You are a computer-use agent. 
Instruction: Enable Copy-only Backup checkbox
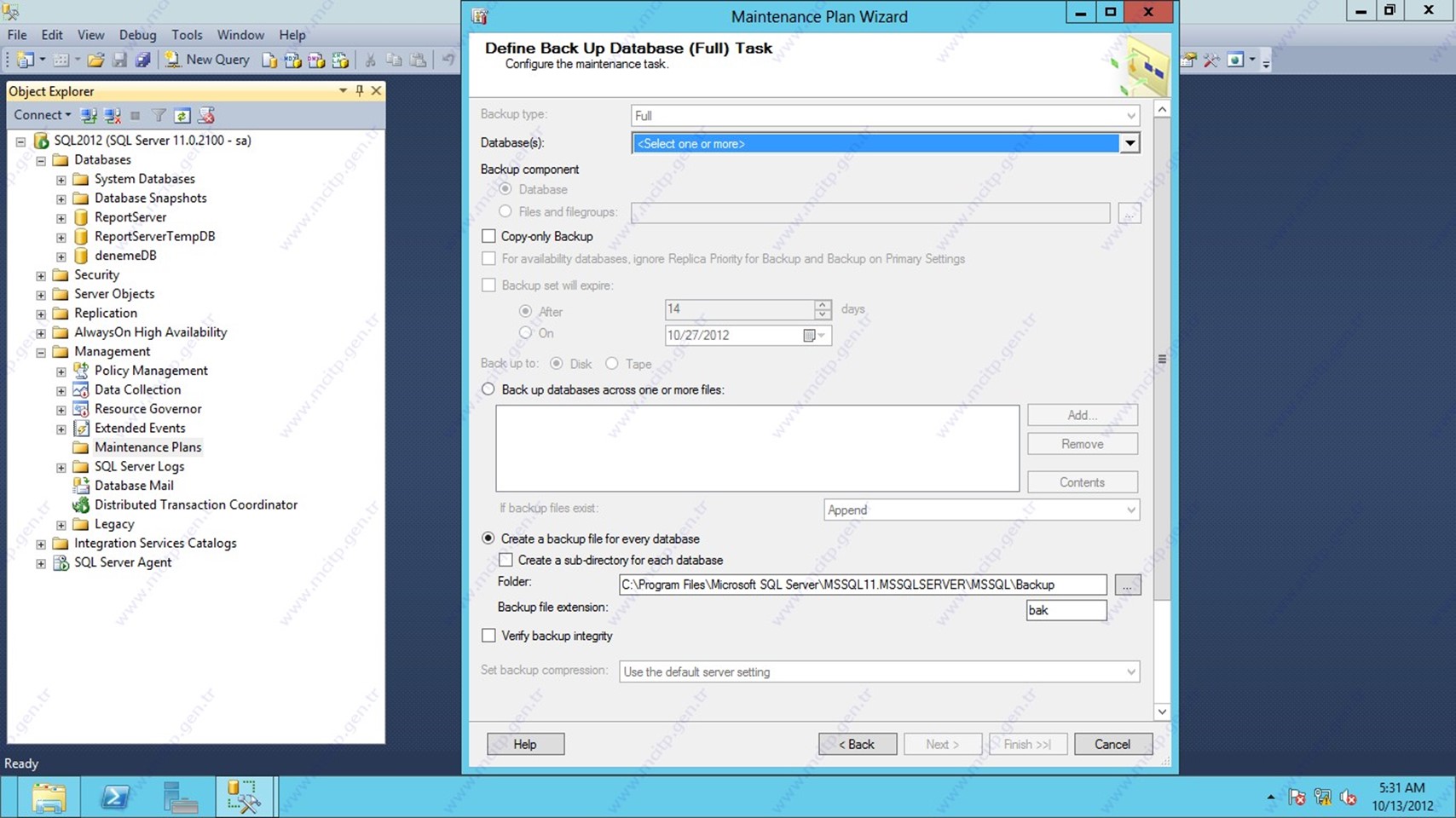488,236
